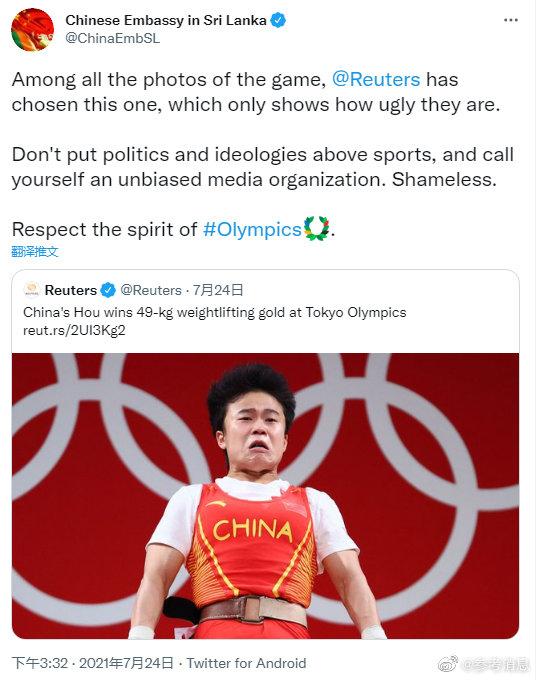Open the Chinese Embassy in Sri Lanka name

(x=166, y=20)
